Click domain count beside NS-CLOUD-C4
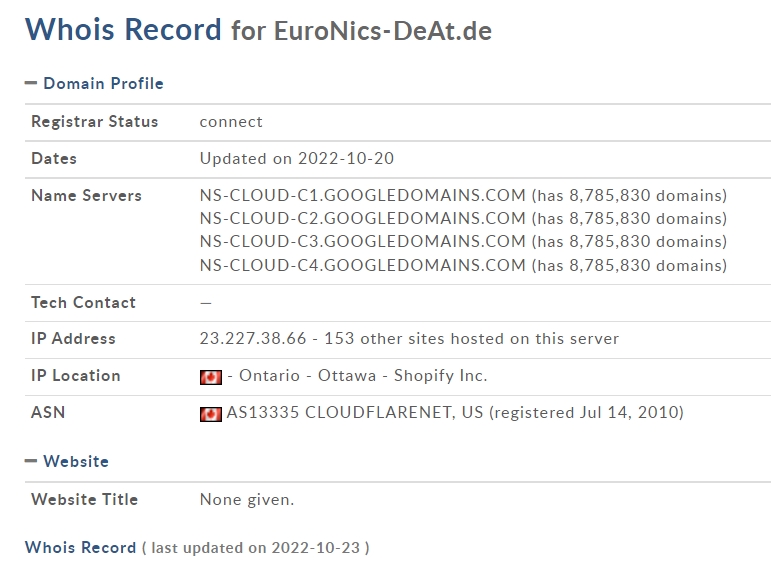771x564 pixels. tap(629, 265)
